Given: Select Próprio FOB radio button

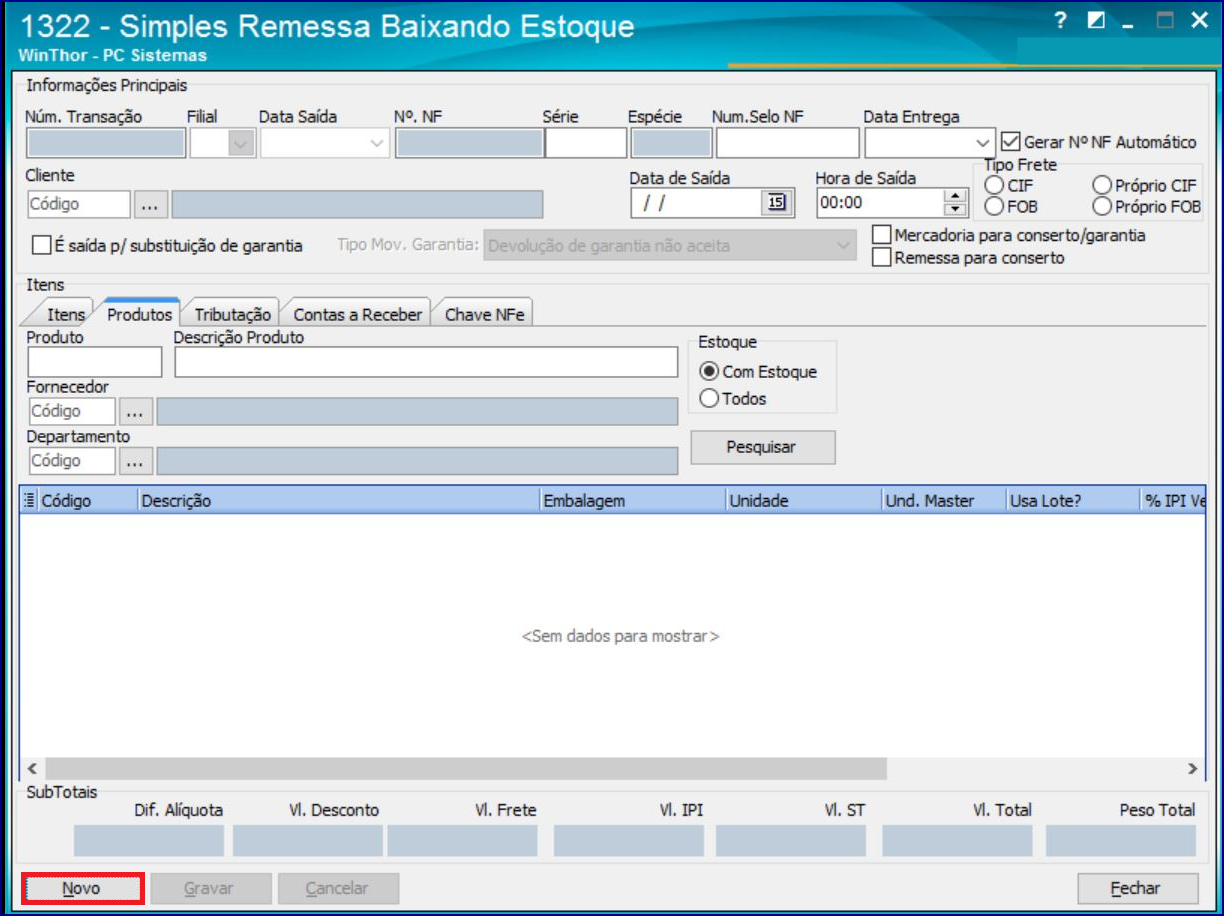Looking at the screenshot, I should (1101, 207).
